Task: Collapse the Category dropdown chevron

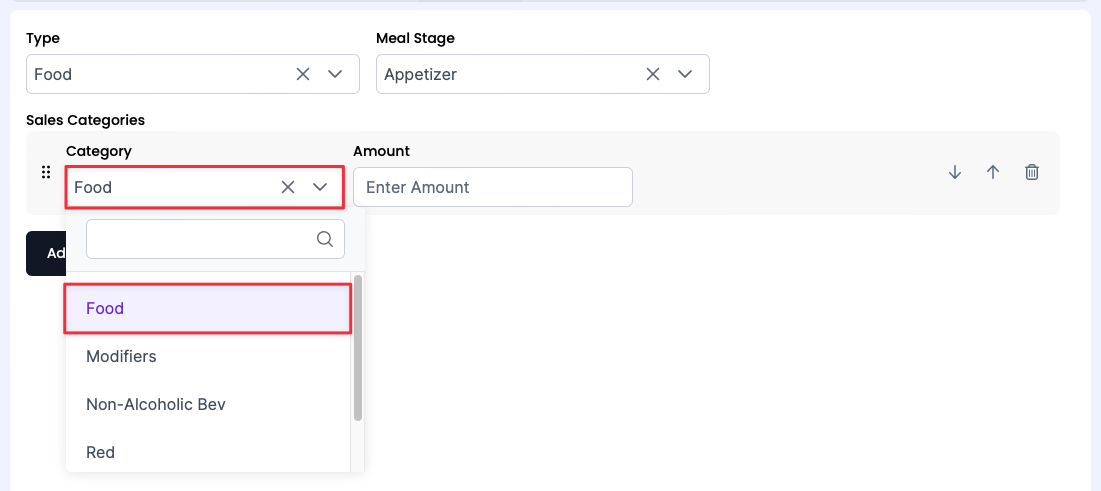Action: (320, 187)
